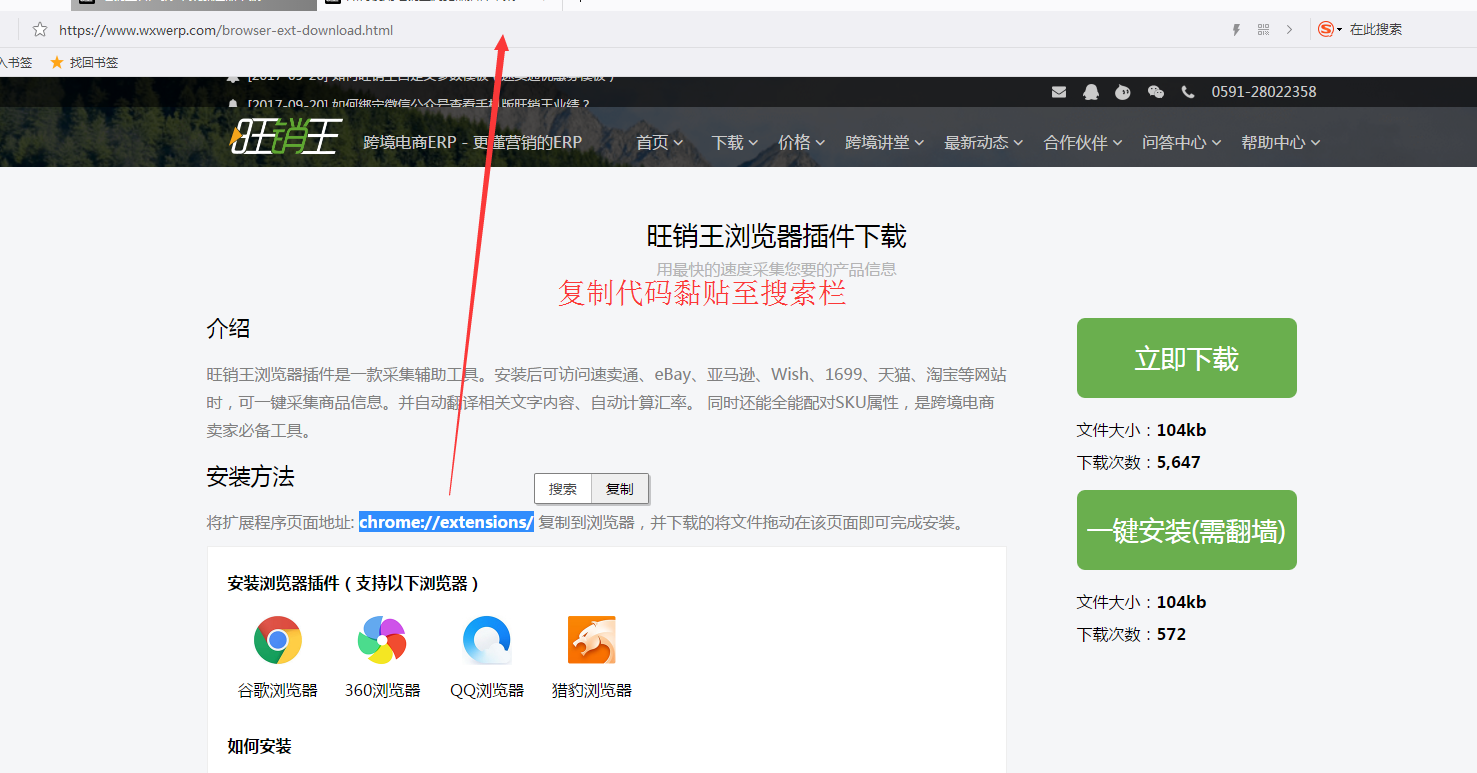Click the 安装方法 heading
The width and height of the screenshot is (1477, 773).
(x=251, y=476)
